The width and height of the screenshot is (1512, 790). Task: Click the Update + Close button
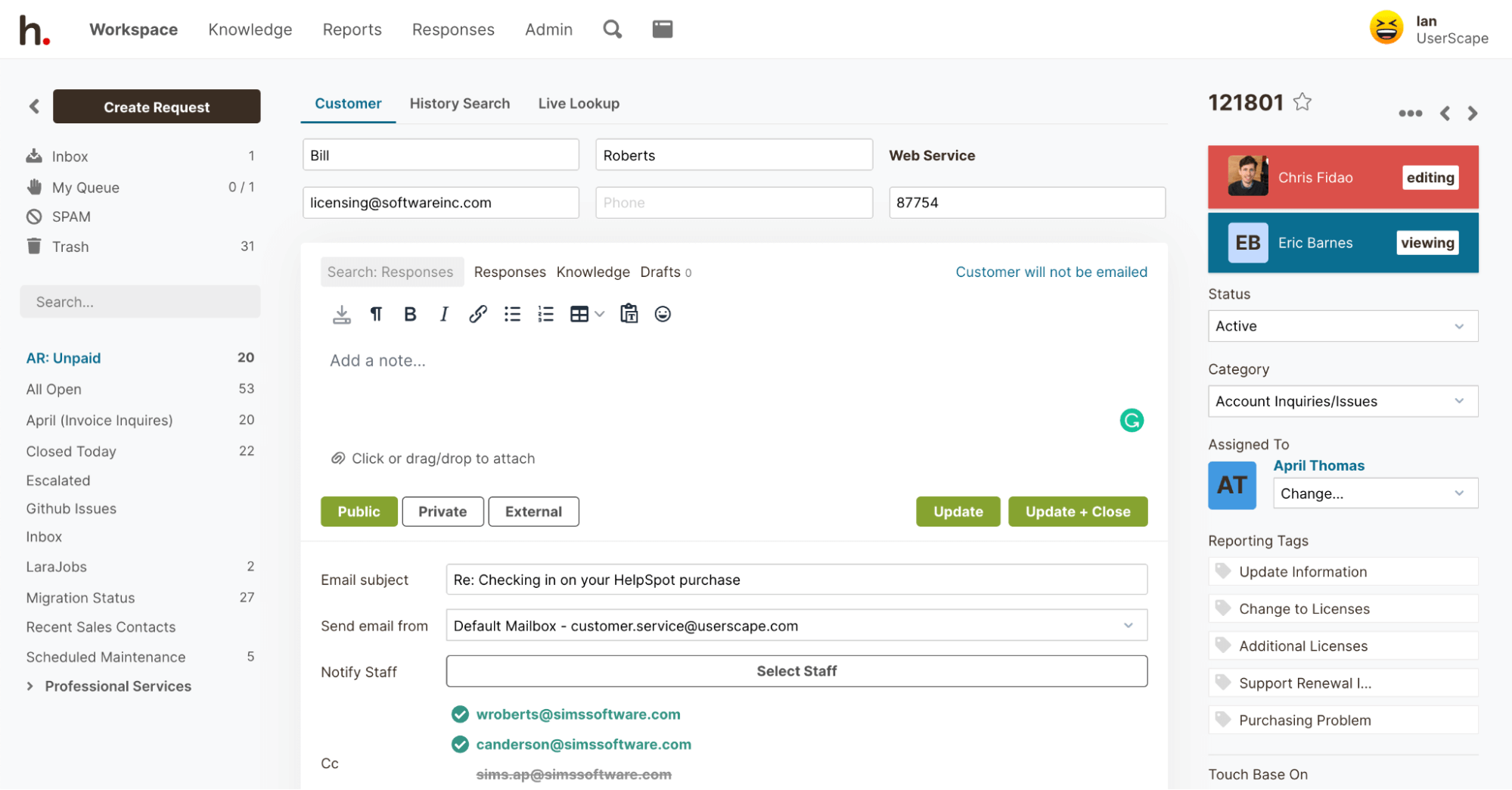[1077, 512]
